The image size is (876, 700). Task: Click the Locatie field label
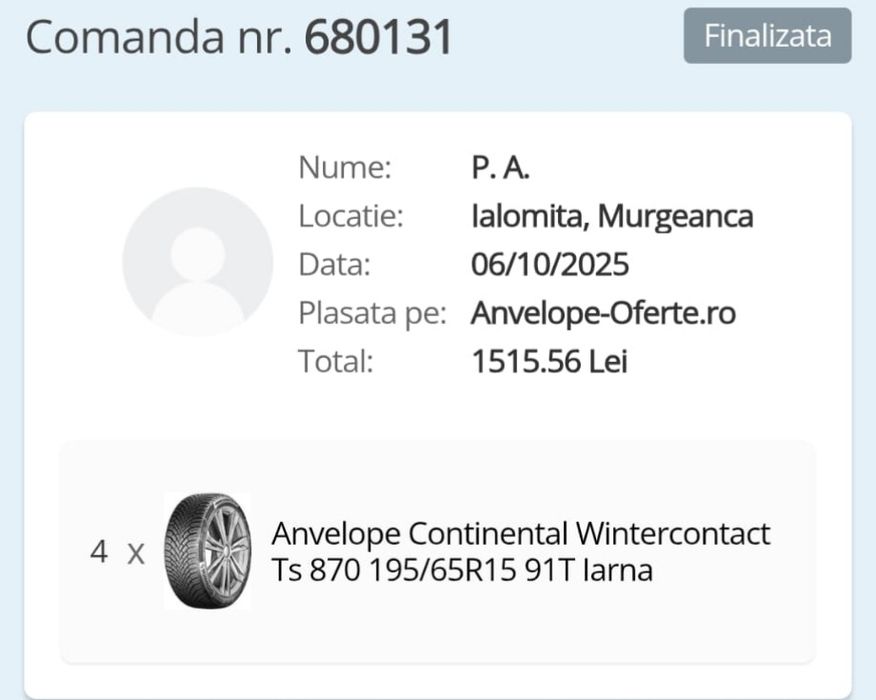point(350,216)
